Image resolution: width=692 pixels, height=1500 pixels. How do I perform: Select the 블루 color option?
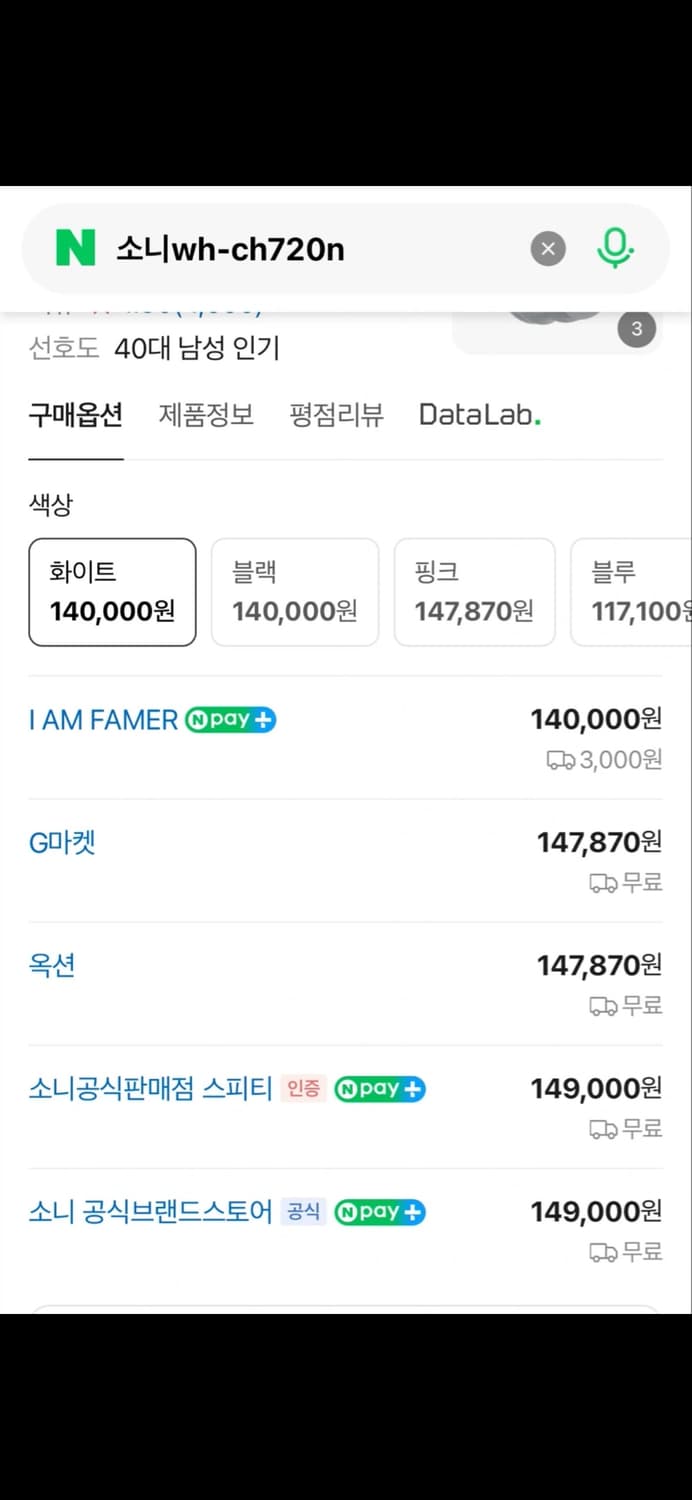(x=640, y=591)
